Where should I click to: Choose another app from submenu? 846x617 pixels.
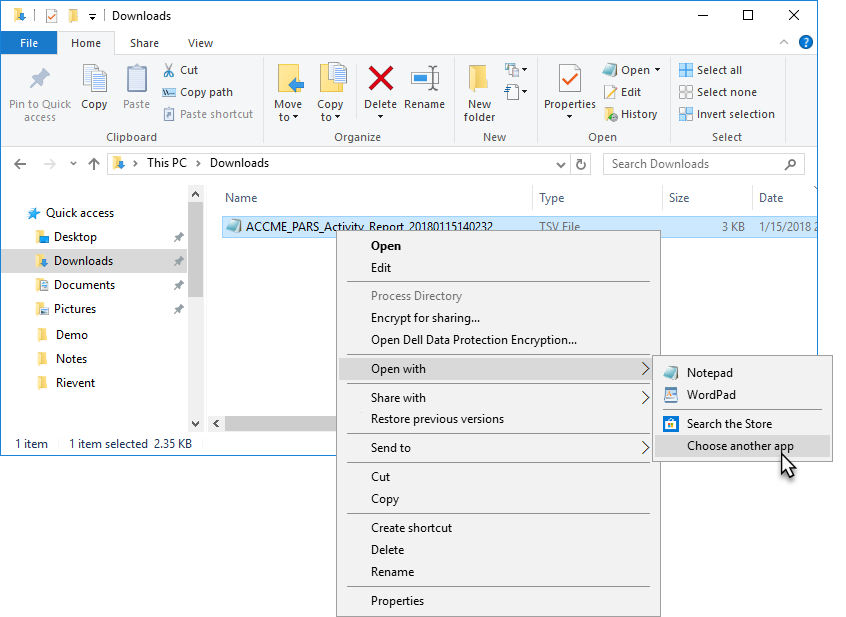pyautogui.click(x=740, y=446)
